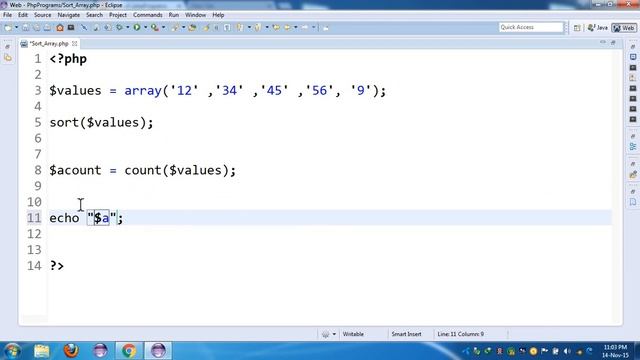
Task: Click the Quick Access search field
Action: 531,27
